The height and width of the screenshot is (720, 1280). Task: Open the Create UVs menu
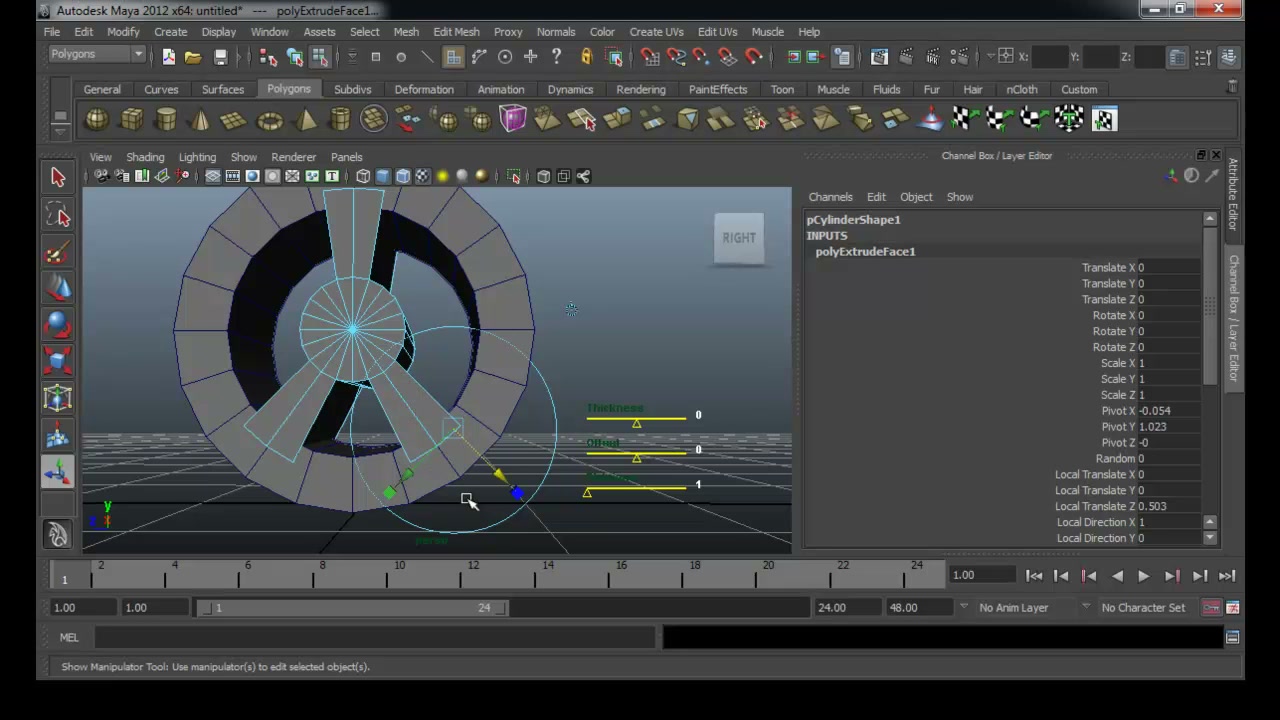click(656, 32)
